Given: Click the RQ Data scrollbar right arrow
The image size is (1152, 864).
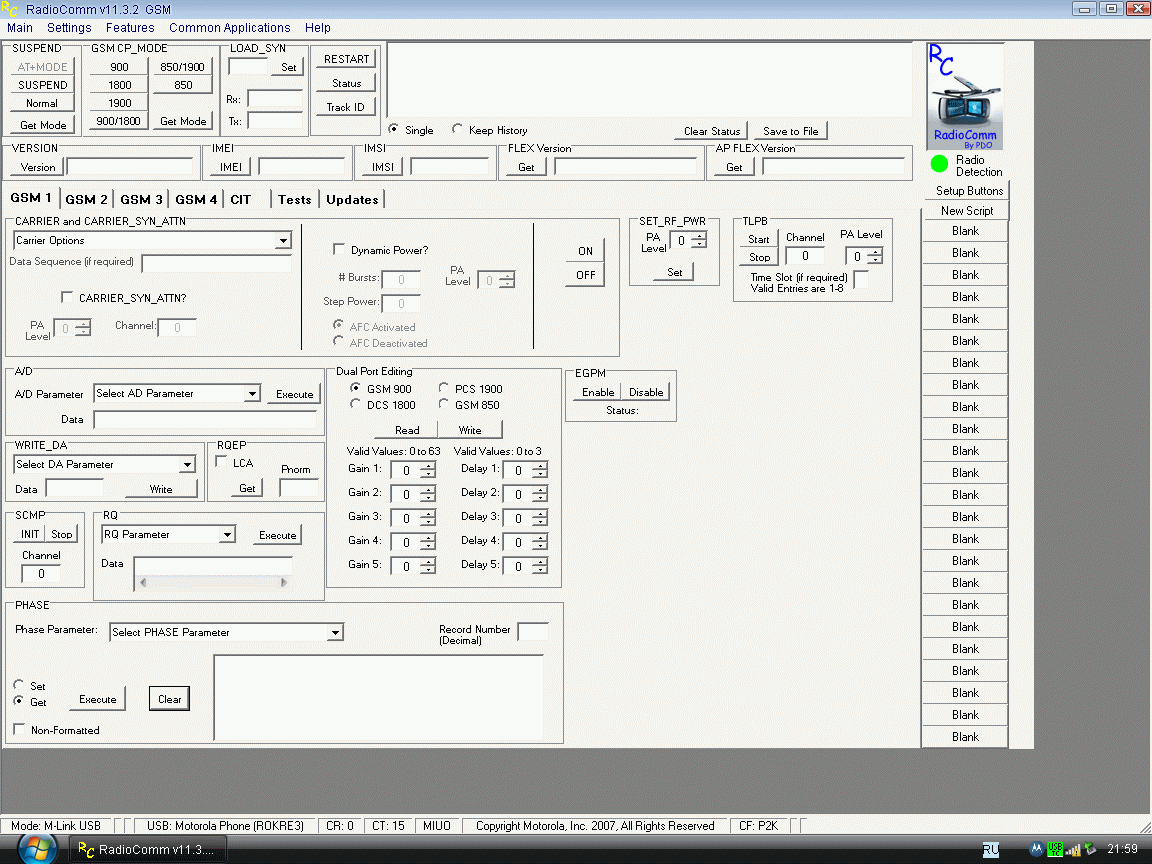Looking at the screenshot, I should 284,583.
